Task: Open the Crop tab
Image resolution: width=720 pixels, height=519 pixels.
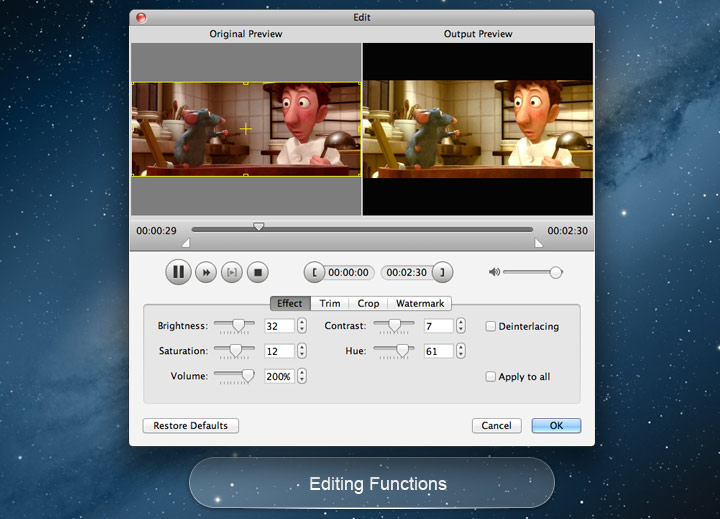Action: coord(368,304)
